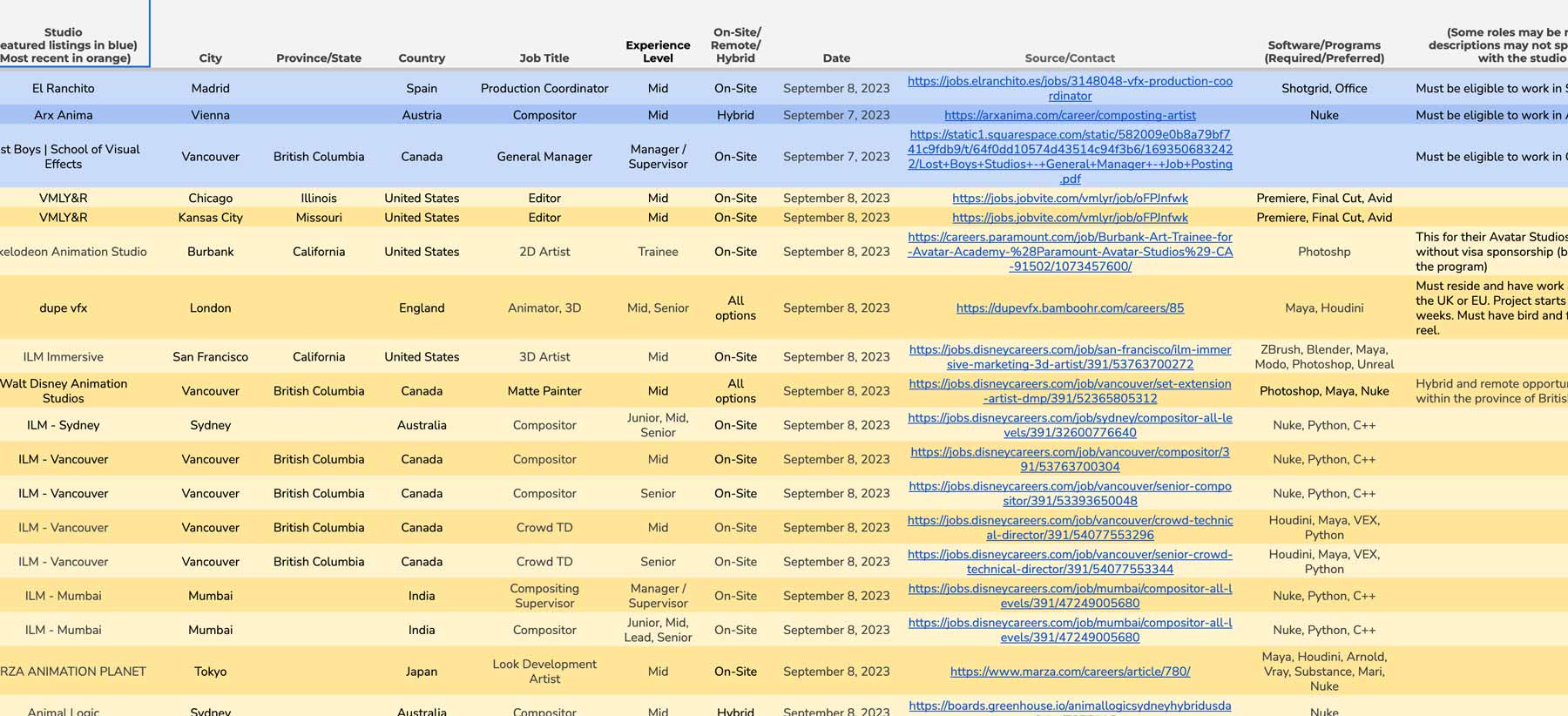This screenshot has width=1568, height=716.
Task: Select the Trainee experience level cell
Action: point(658,252)
